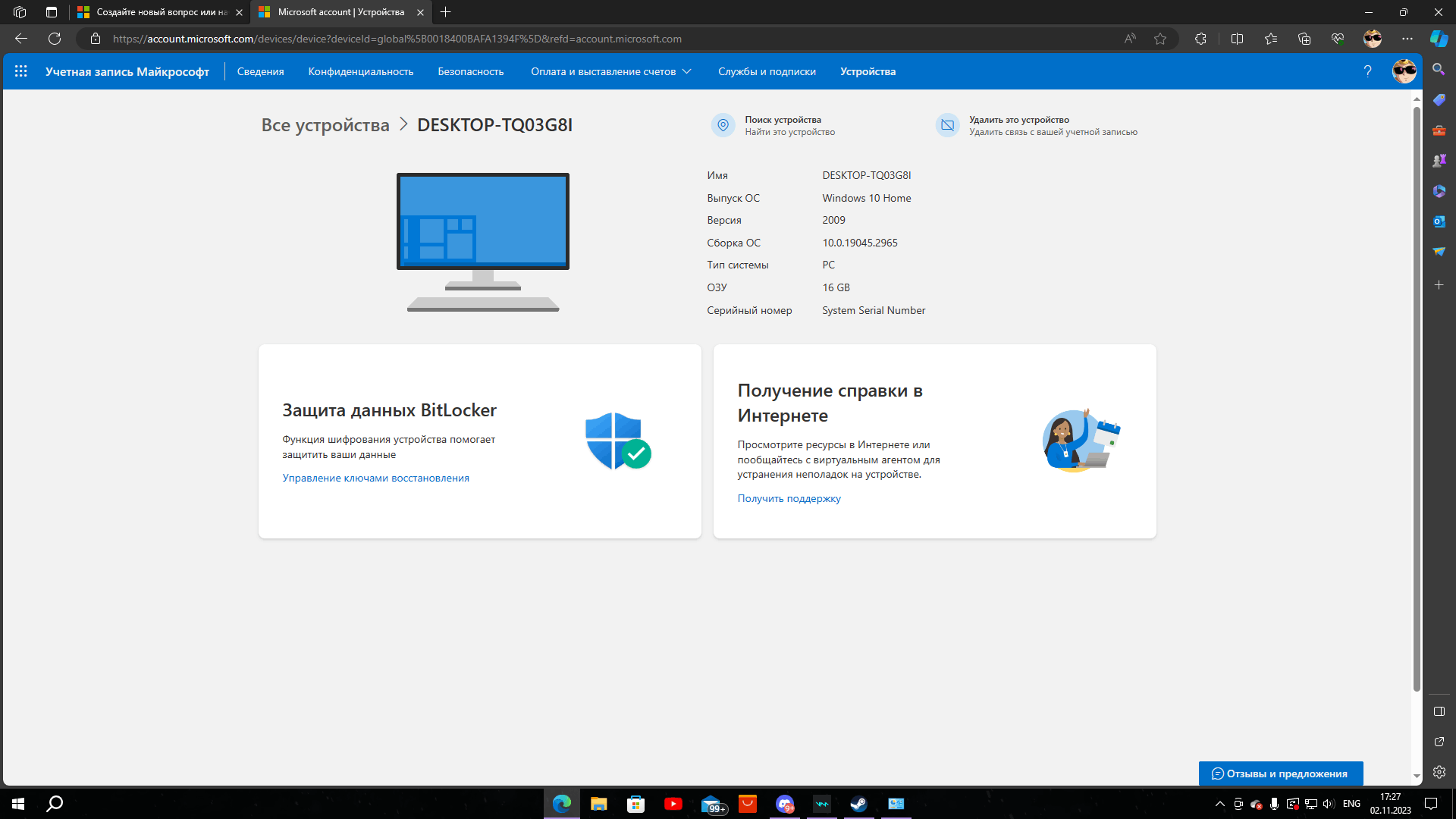Click the taskbar volume icon
The image size is (1456, 819).
point(1328,804)
